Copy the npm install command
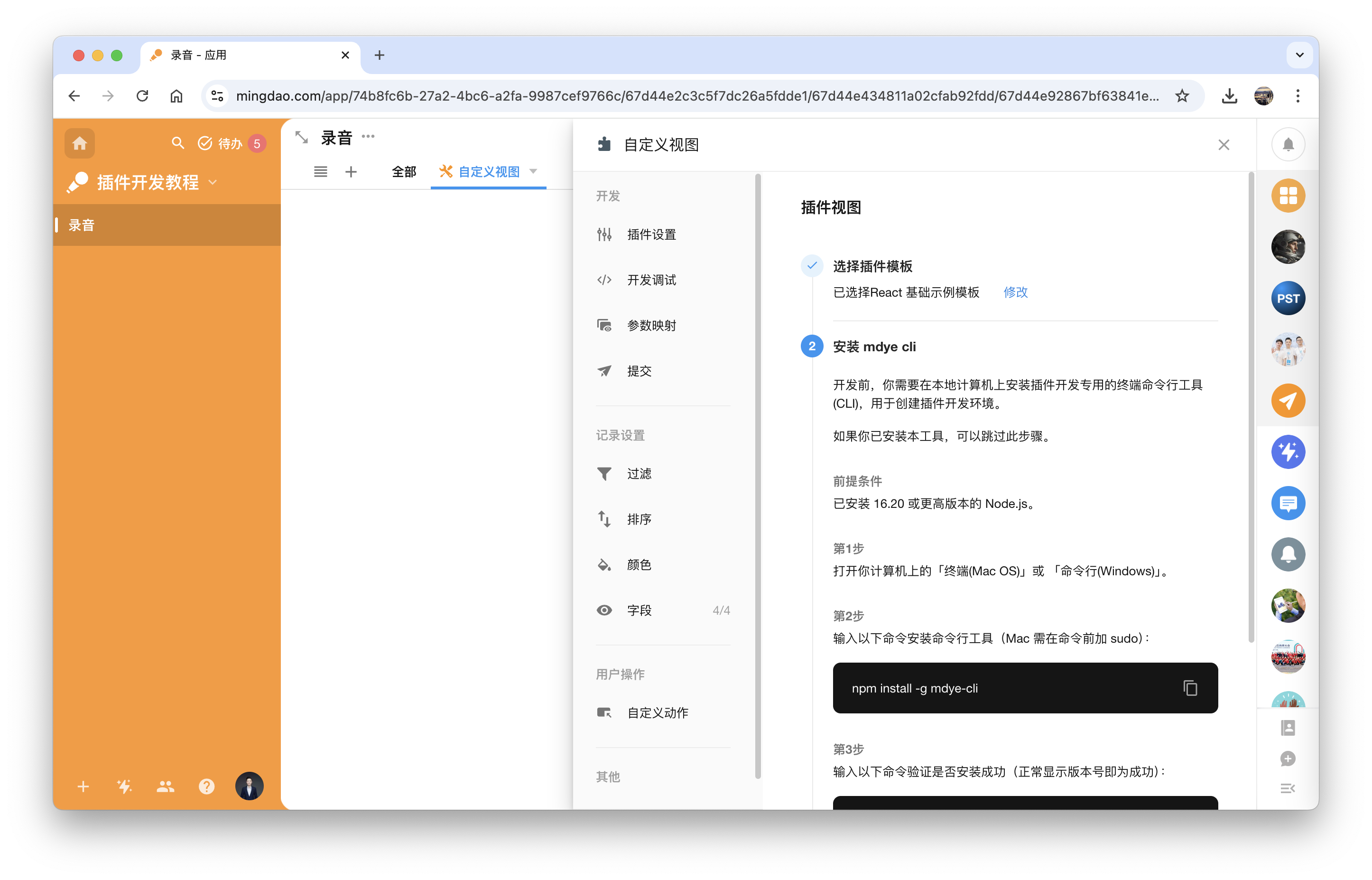Viewport: 1372px width, 880px height. (1190, 688)
